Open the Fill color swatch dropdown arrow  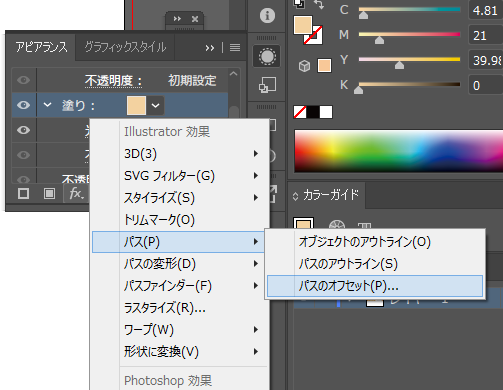155,106
